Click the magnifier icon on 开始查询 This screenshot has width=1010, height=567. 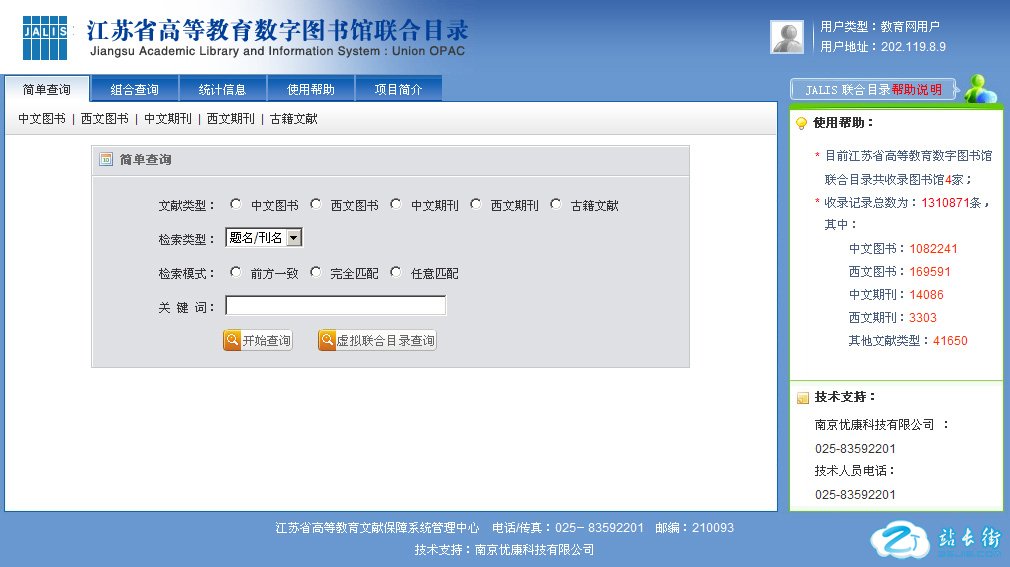[232, 341]
